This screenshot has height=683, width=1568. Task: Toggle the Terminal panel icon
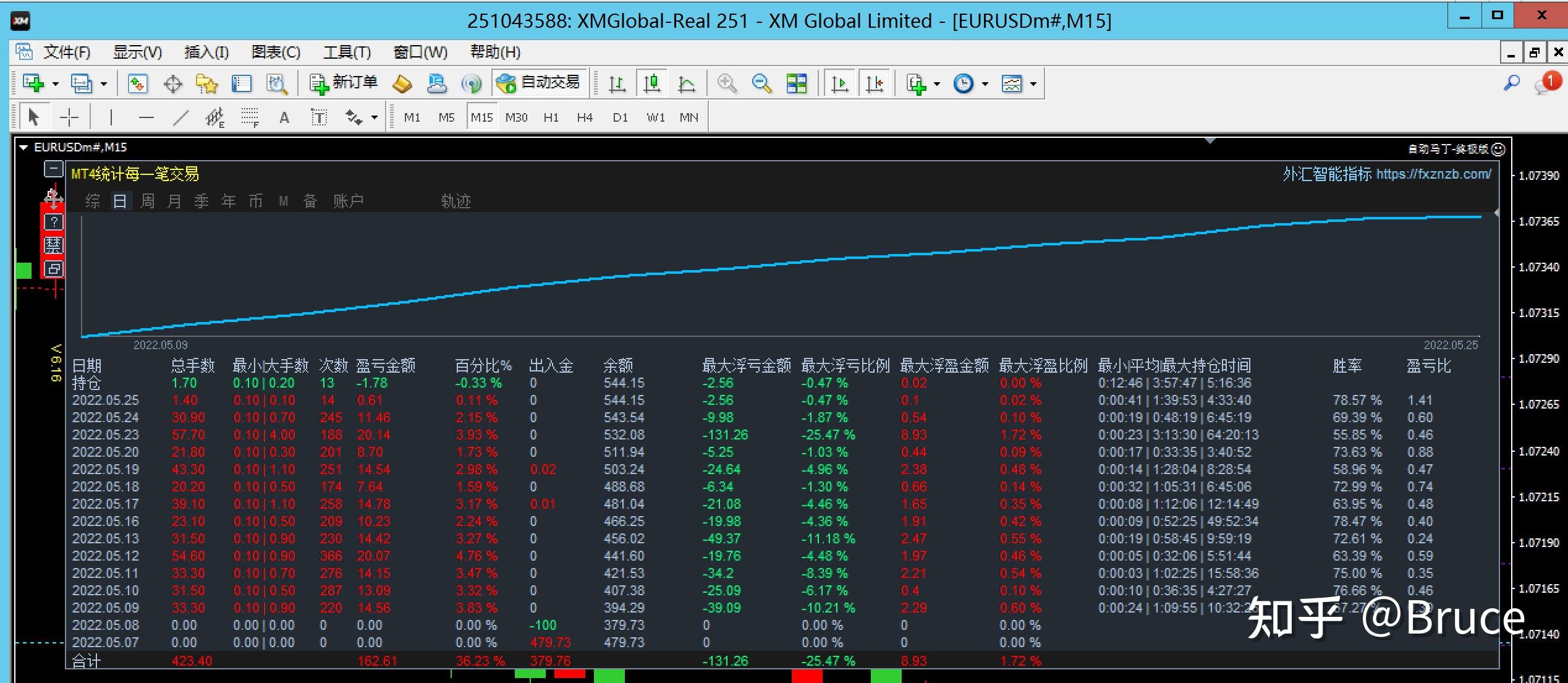point(241,83)
